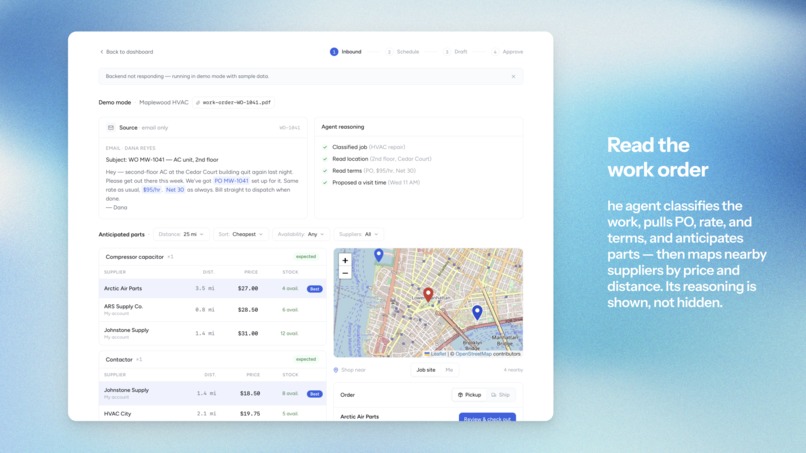Go back to dashboard link
806x453 pixels.
click(x=126, y=52)
